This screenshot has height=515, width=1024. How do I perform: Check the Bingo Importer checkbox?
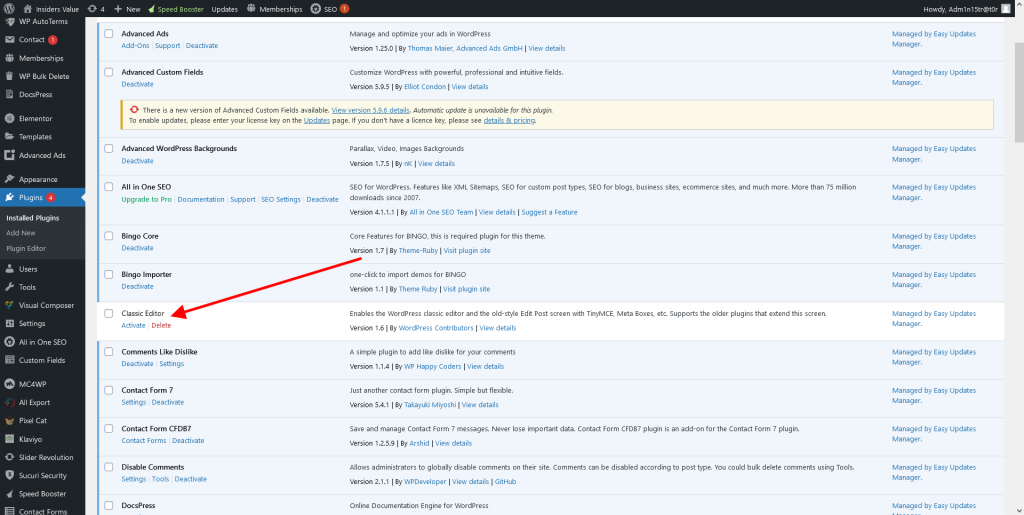(x=109, y=275)
